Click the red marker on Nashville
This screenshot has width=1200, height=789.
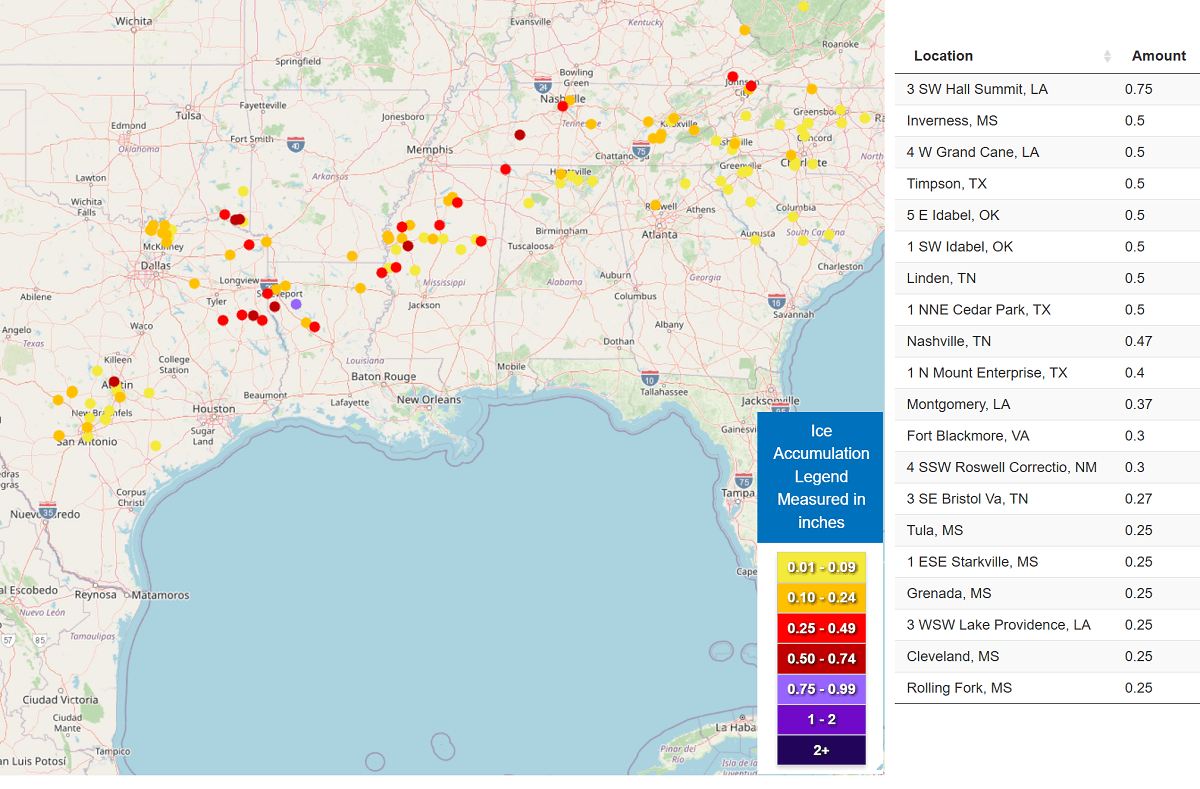point(563,105)
